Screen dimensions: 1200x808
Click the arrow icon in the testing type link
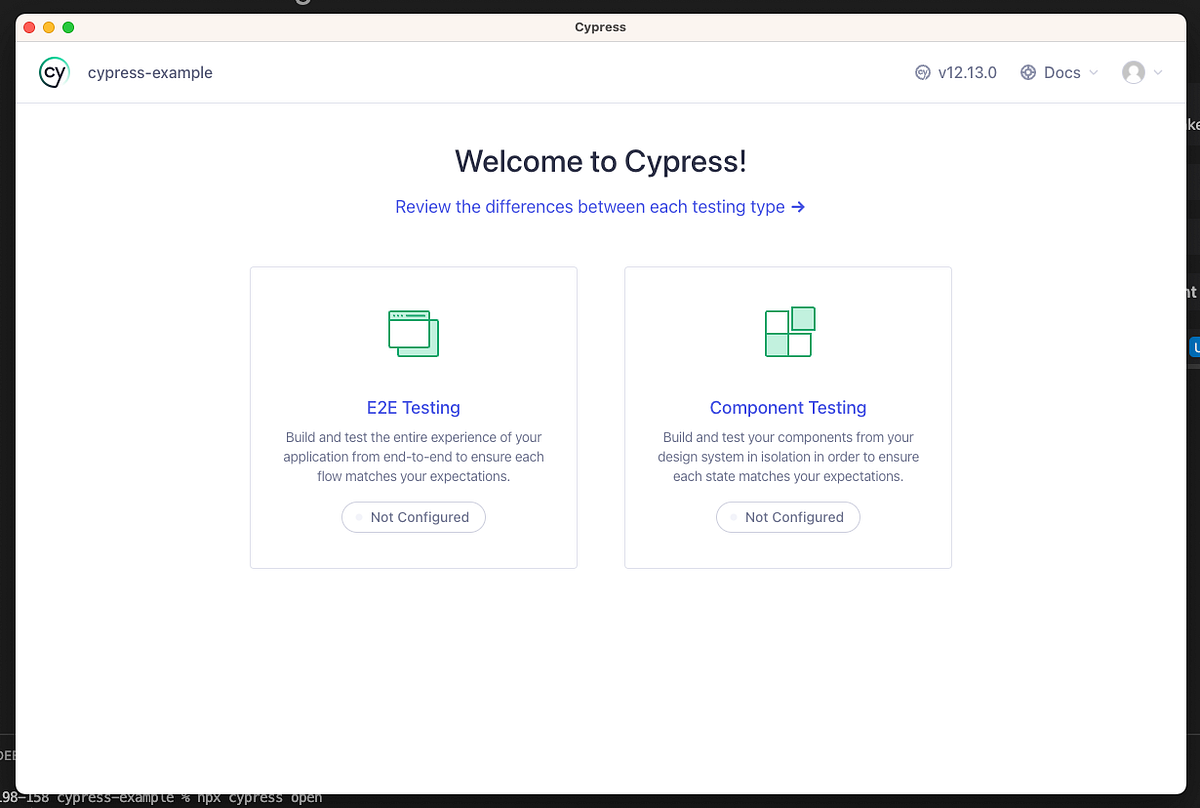click(797, 207)
